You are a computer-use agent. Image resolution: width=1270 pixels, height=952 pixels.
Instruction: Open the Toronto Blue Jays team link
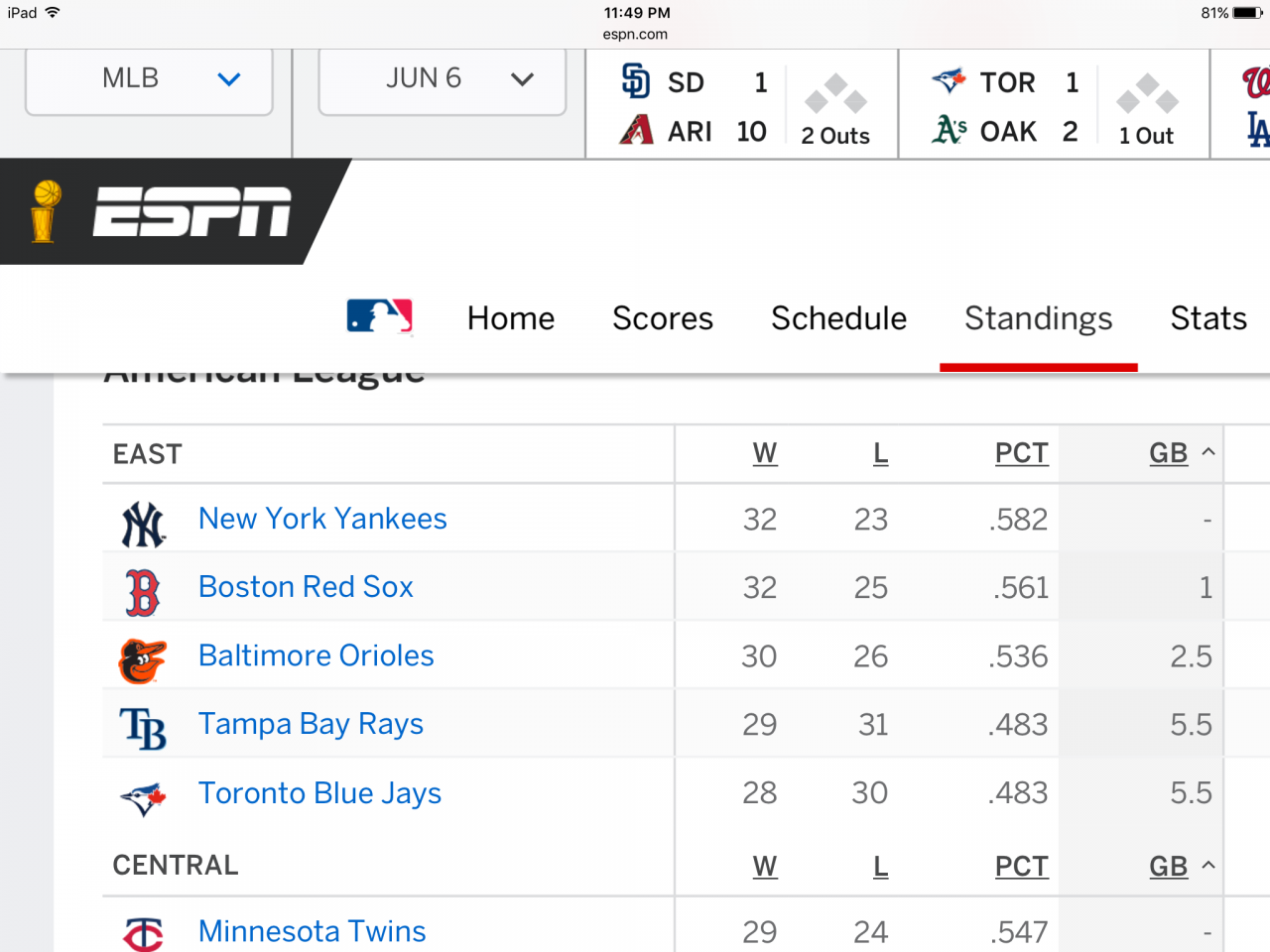click(x=319, y=793)
